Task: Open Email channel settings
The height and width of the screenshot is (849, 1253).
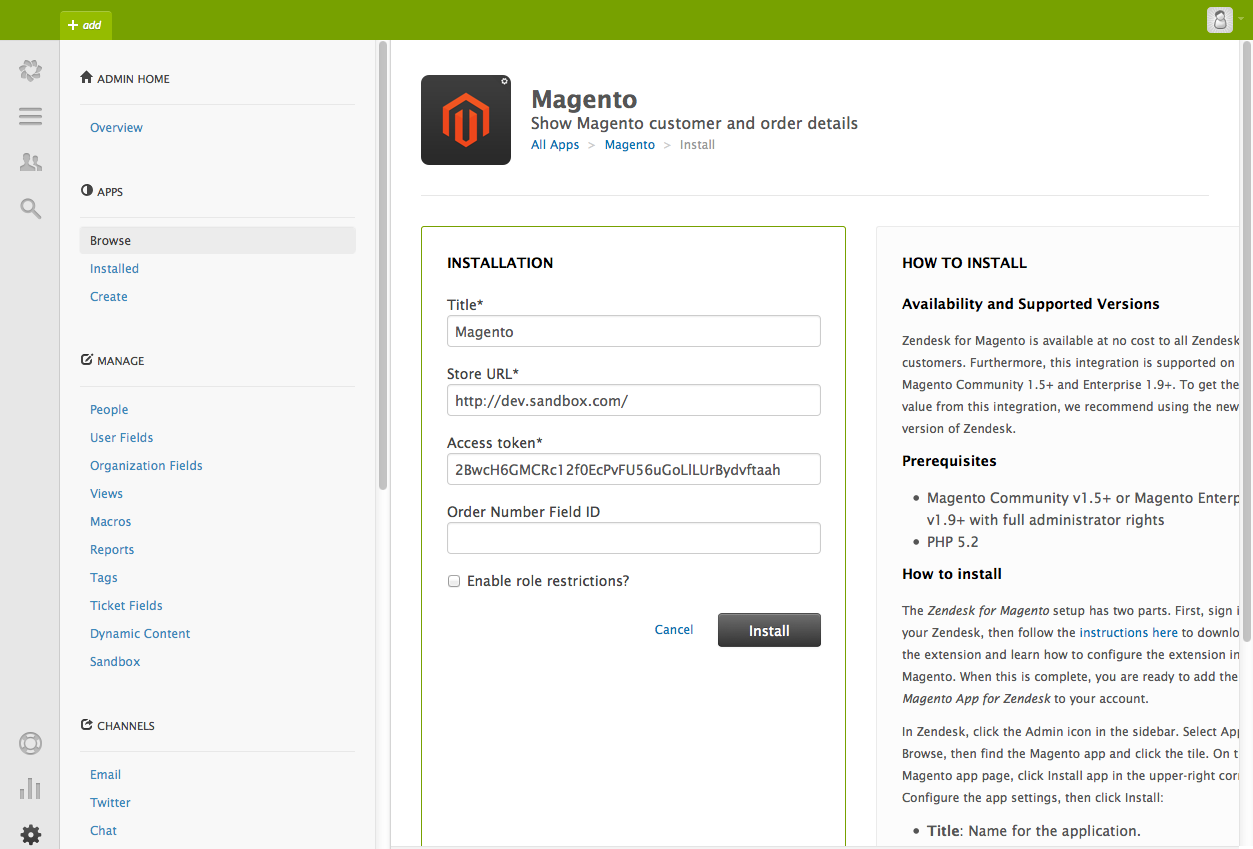Action: pos(105,775)
